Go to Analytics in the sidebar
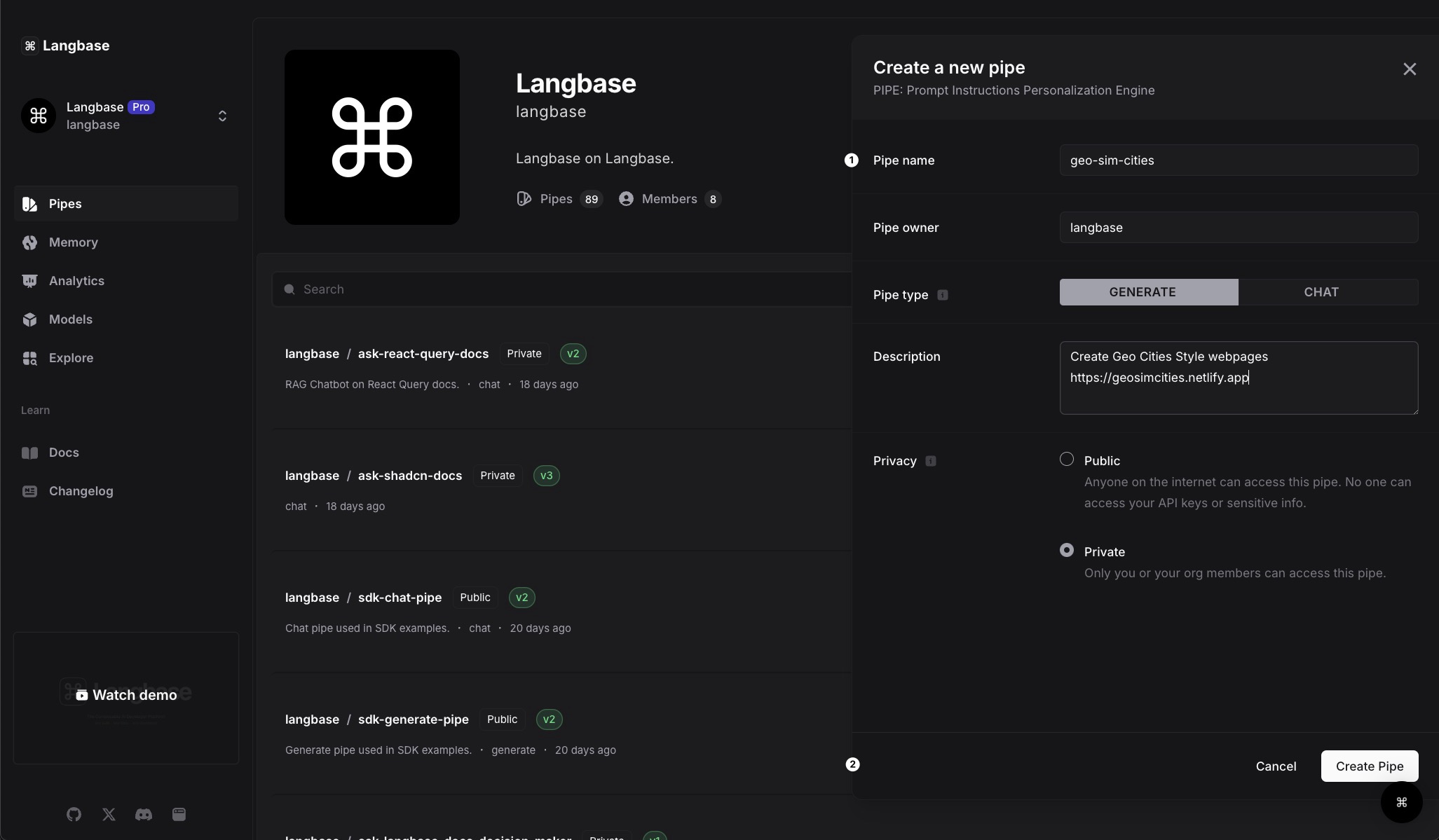The height and width of the screenshot is (840, 1439). pyautogui.click(x=76, y=281)
